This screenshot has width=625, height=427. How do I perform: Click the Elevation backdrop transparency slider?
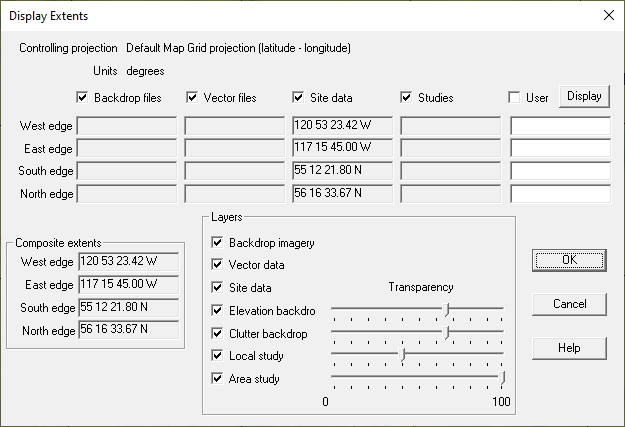pos(447,309)
